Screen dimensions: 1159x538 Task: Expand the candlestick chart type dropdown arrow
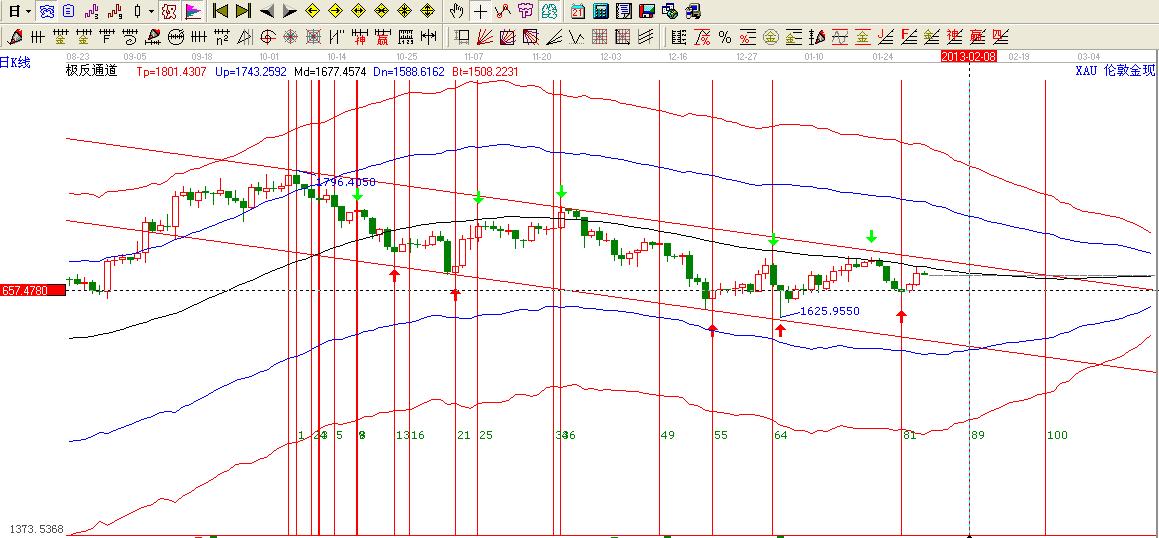tap(151, 11)
